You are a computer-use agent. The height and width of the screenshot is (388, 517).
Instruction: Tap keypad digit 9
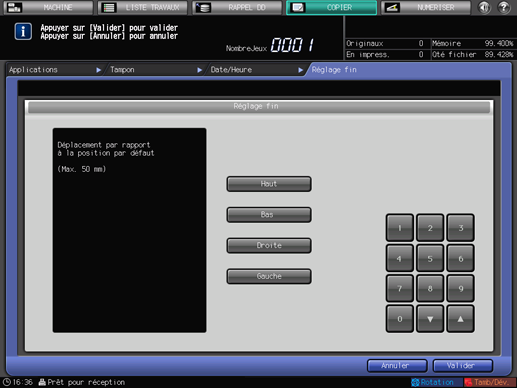click(461, 289)
